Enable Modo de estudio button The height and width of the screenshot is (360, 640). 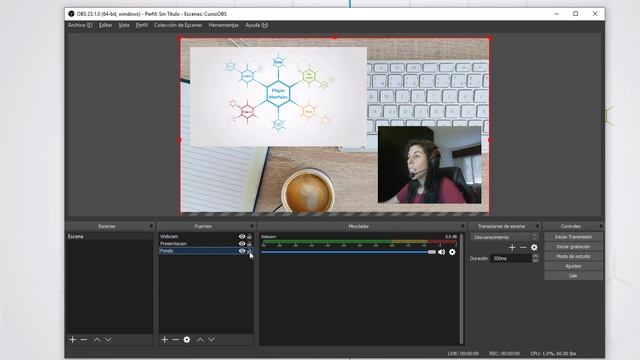coord(573,257)
